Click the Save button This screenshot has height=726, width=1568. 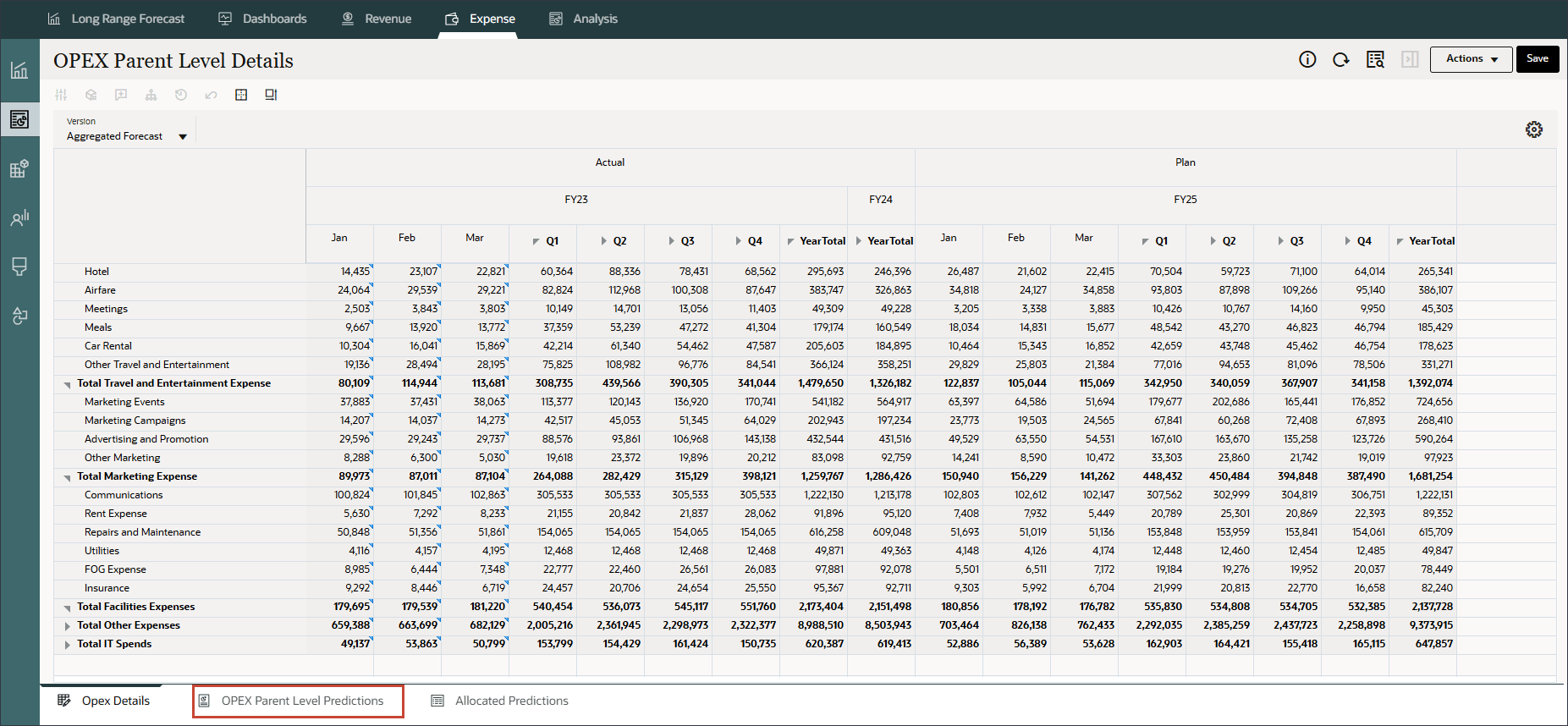1538,59
